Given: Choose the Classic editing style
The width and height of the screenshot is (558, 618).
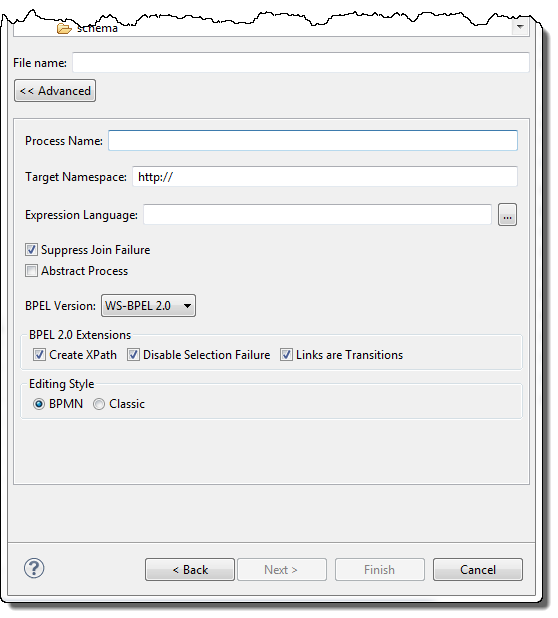Looking at the screenshot, I should point(99,404).
